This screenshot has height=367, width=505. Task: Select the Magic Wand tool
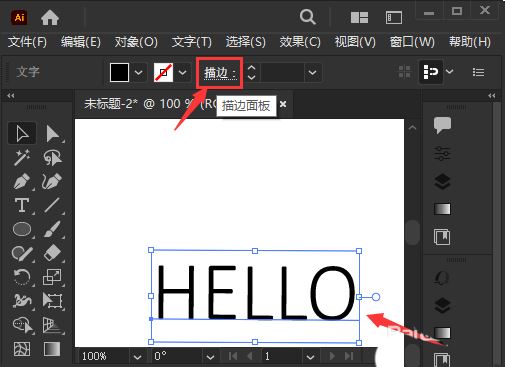click(22, 157)
